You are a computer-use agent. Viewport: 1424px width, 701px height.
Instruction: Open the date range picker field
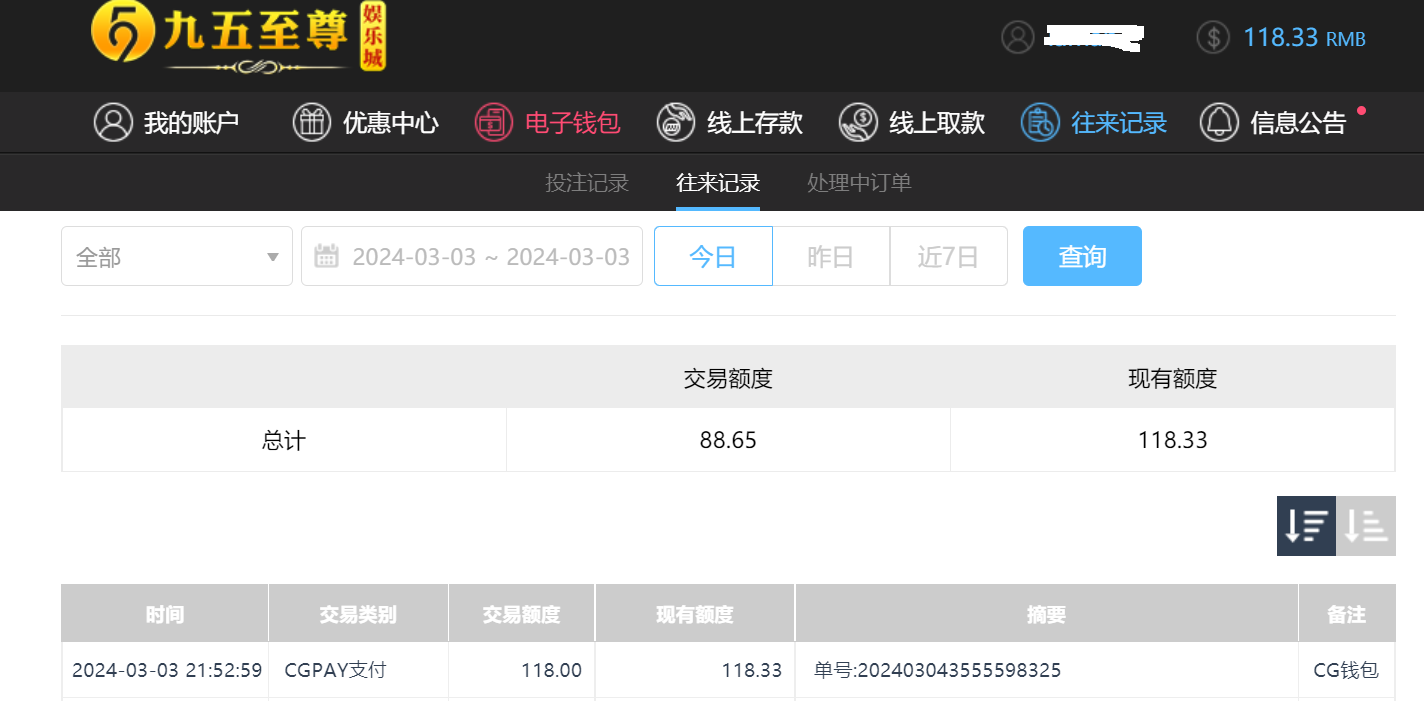[472, 256]
